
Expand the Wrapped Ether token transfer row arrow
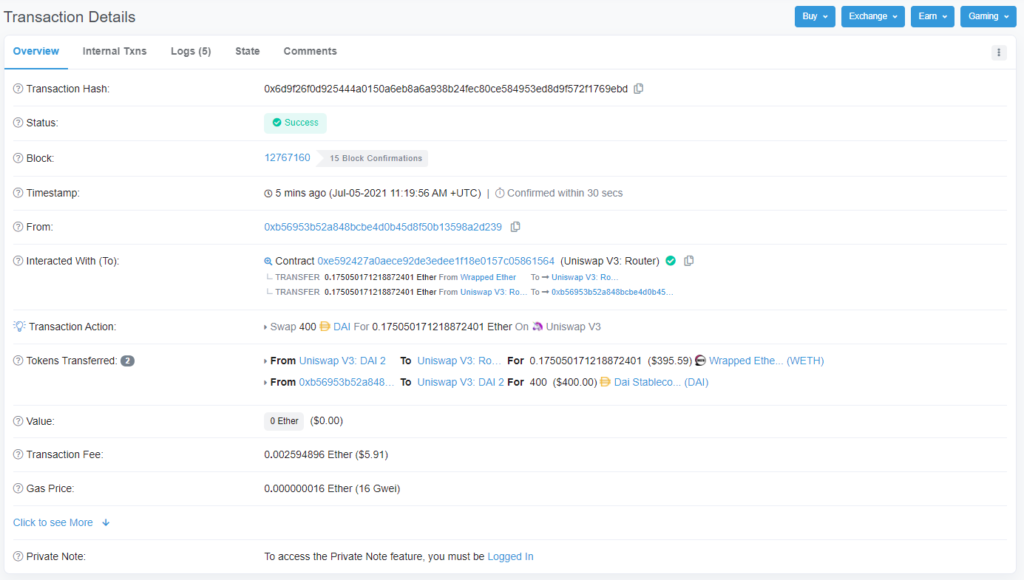(265, 361)
